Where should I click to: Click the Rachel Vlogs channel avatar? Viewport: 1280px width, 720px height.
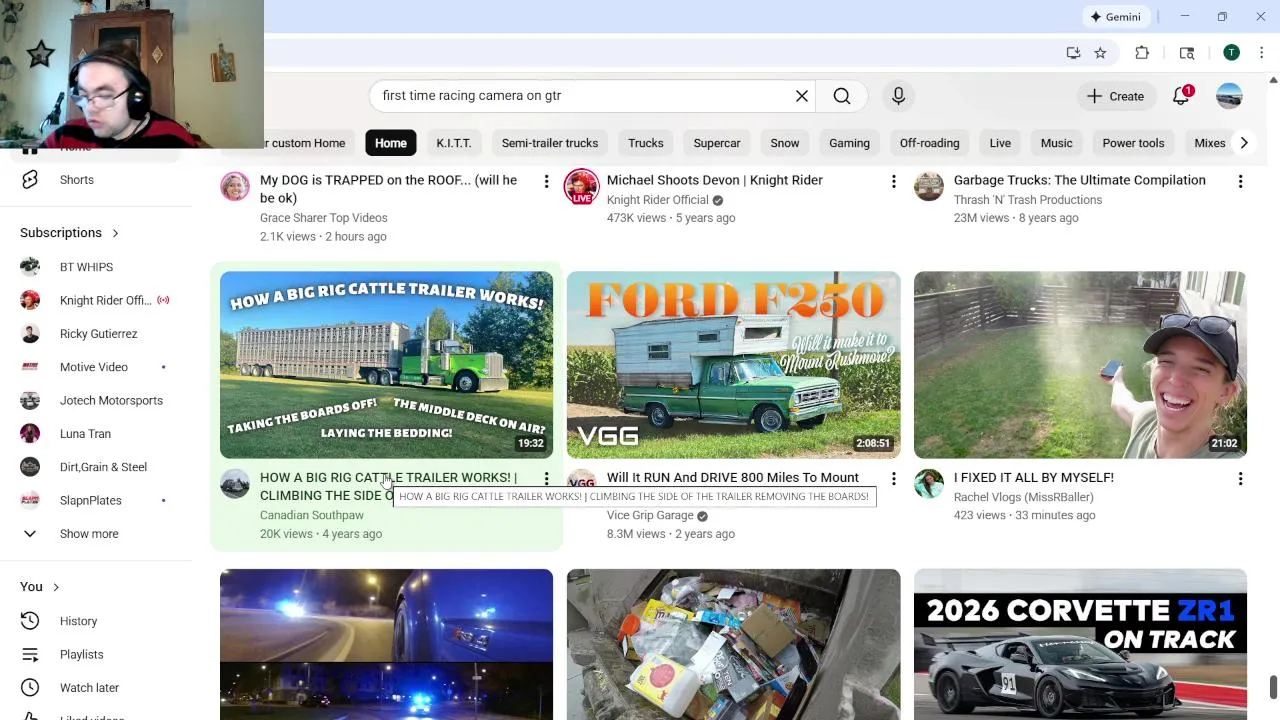coord(929,484)
